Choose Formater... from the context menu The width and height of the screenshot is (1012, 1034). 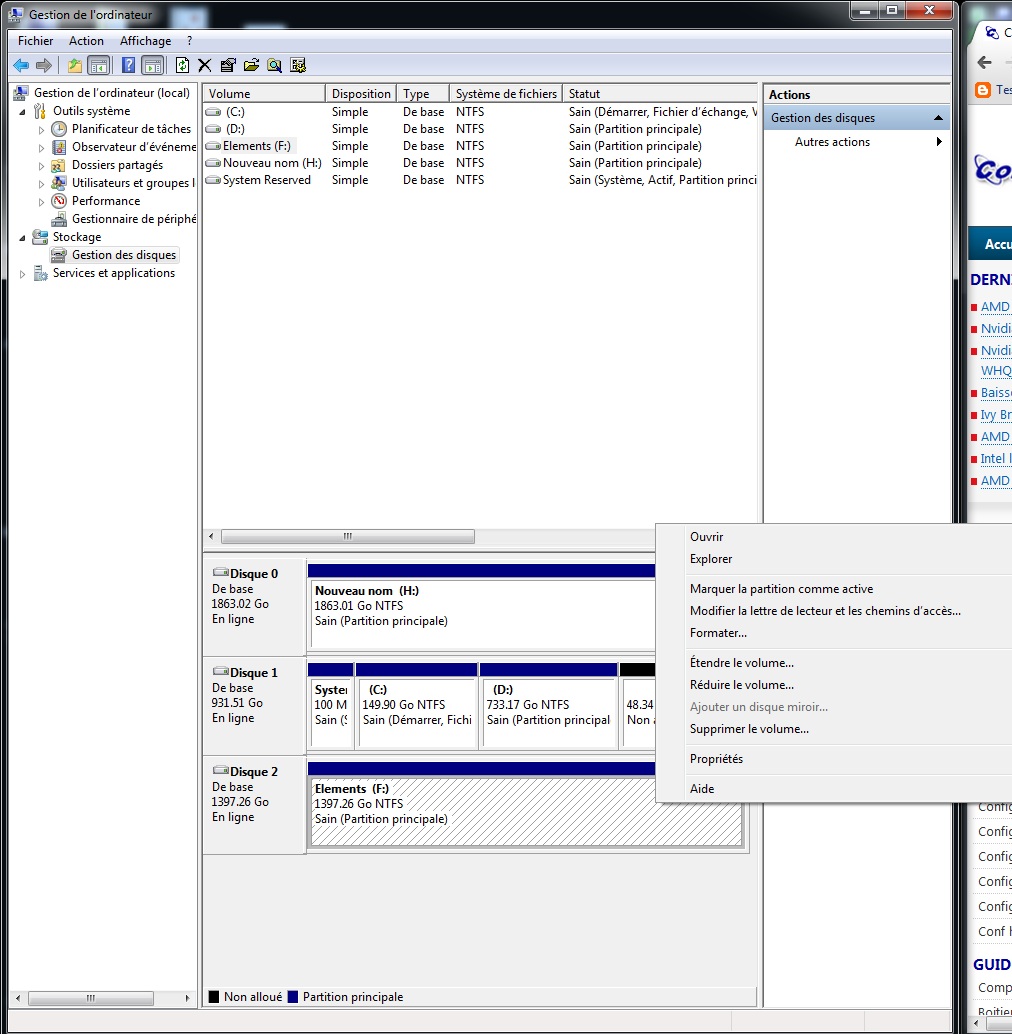pyautogui.click(x=718, y=633)
